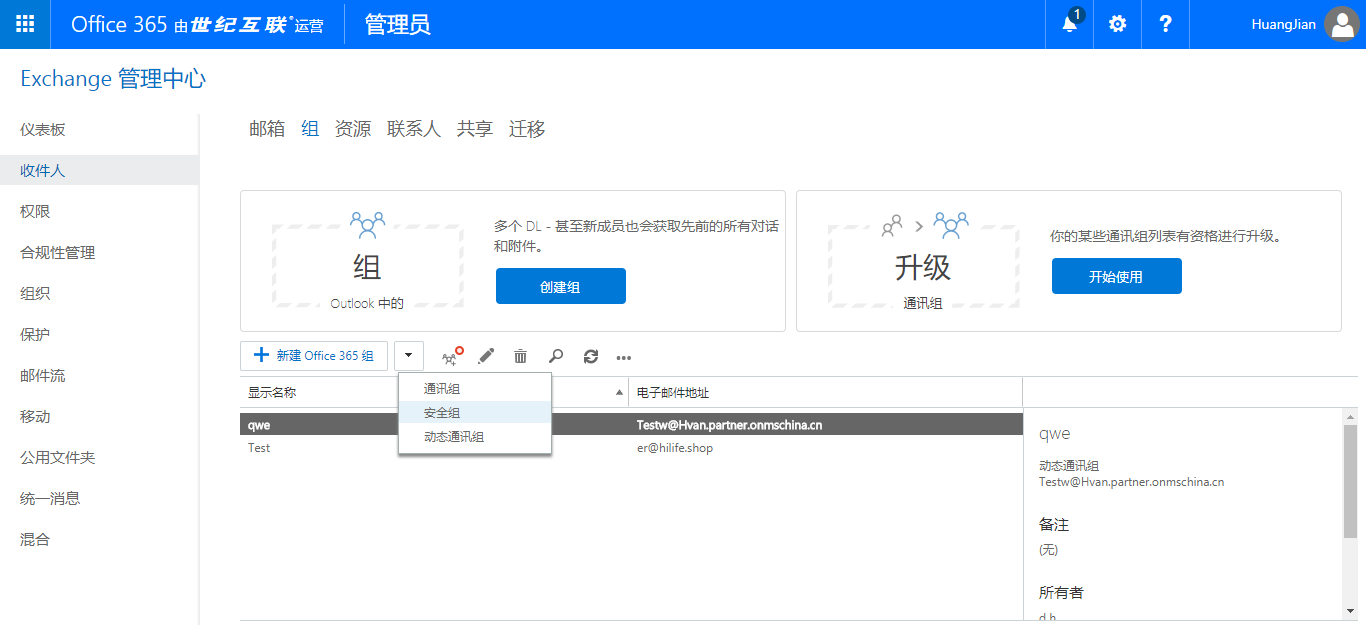
Task: Switch to the 资源 tab
Action: (353, 129)
